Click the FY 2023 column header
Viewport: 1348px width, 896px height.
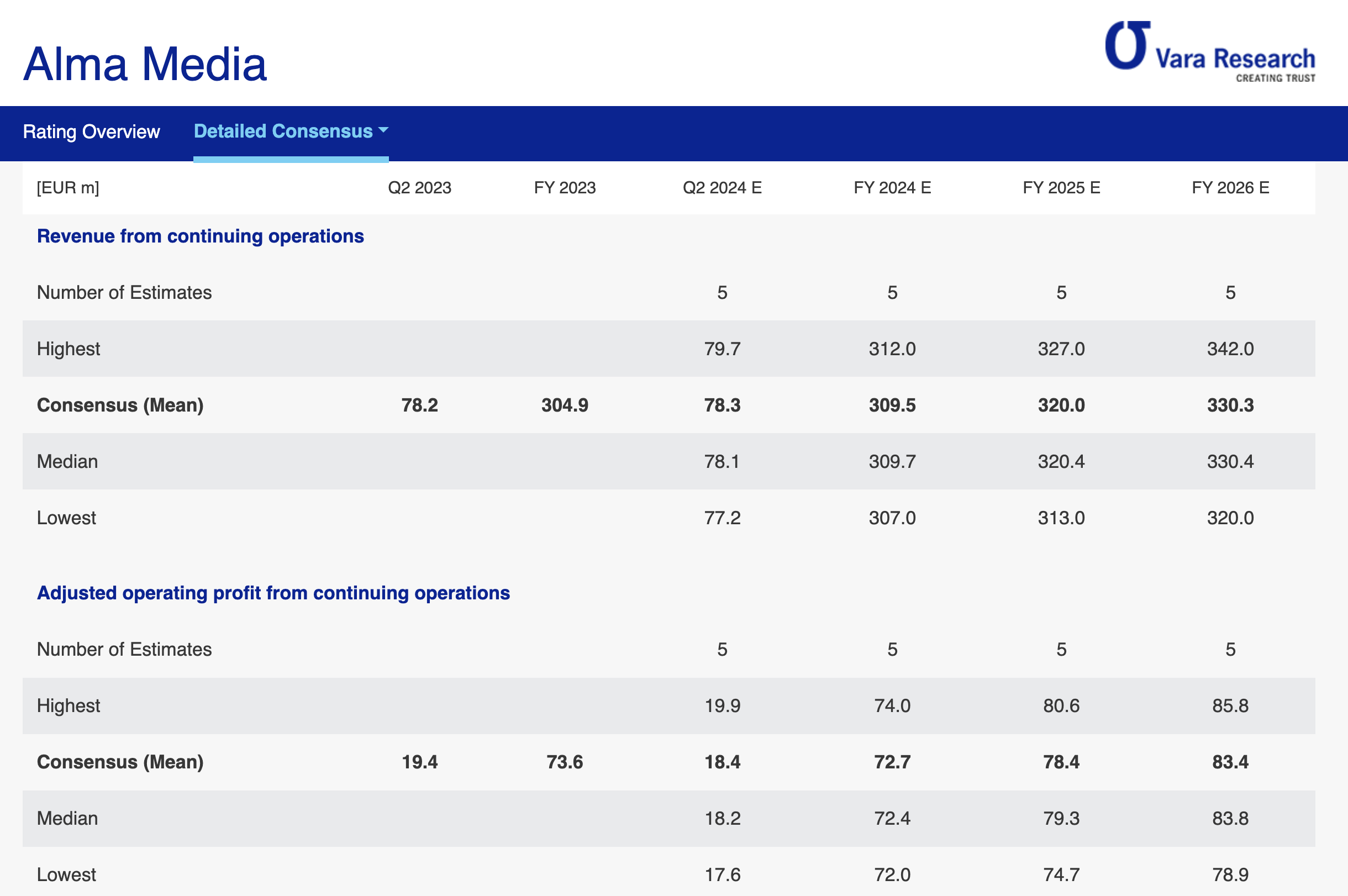565,188
